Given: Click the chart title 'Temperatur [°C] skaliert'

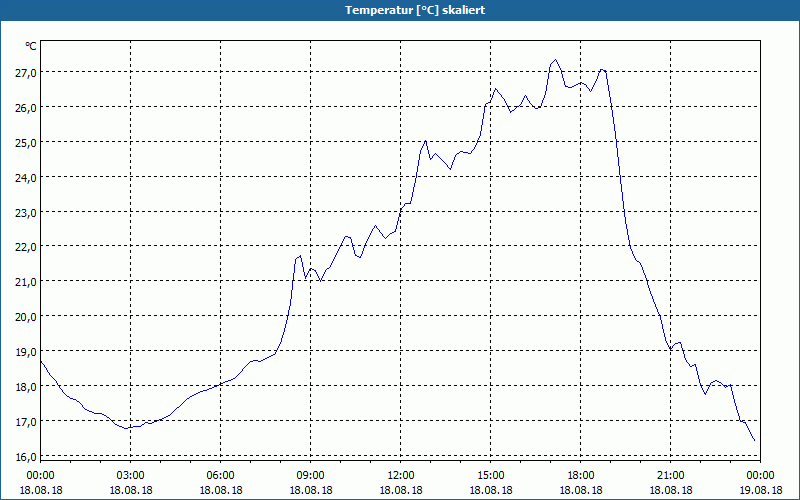Looking at the screenshot, I should coord(400,10).
